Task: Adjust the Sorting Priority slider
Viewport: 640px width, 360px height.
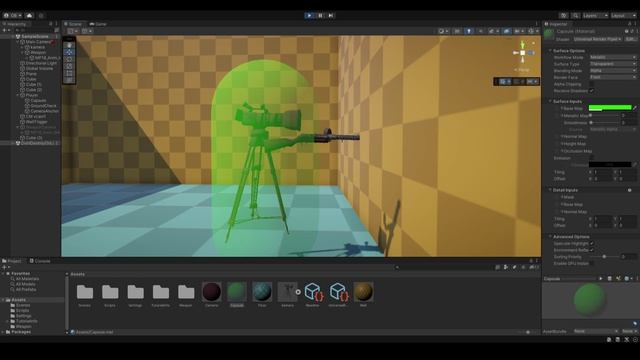Action: pyautogui.click(x=604, y=257)
